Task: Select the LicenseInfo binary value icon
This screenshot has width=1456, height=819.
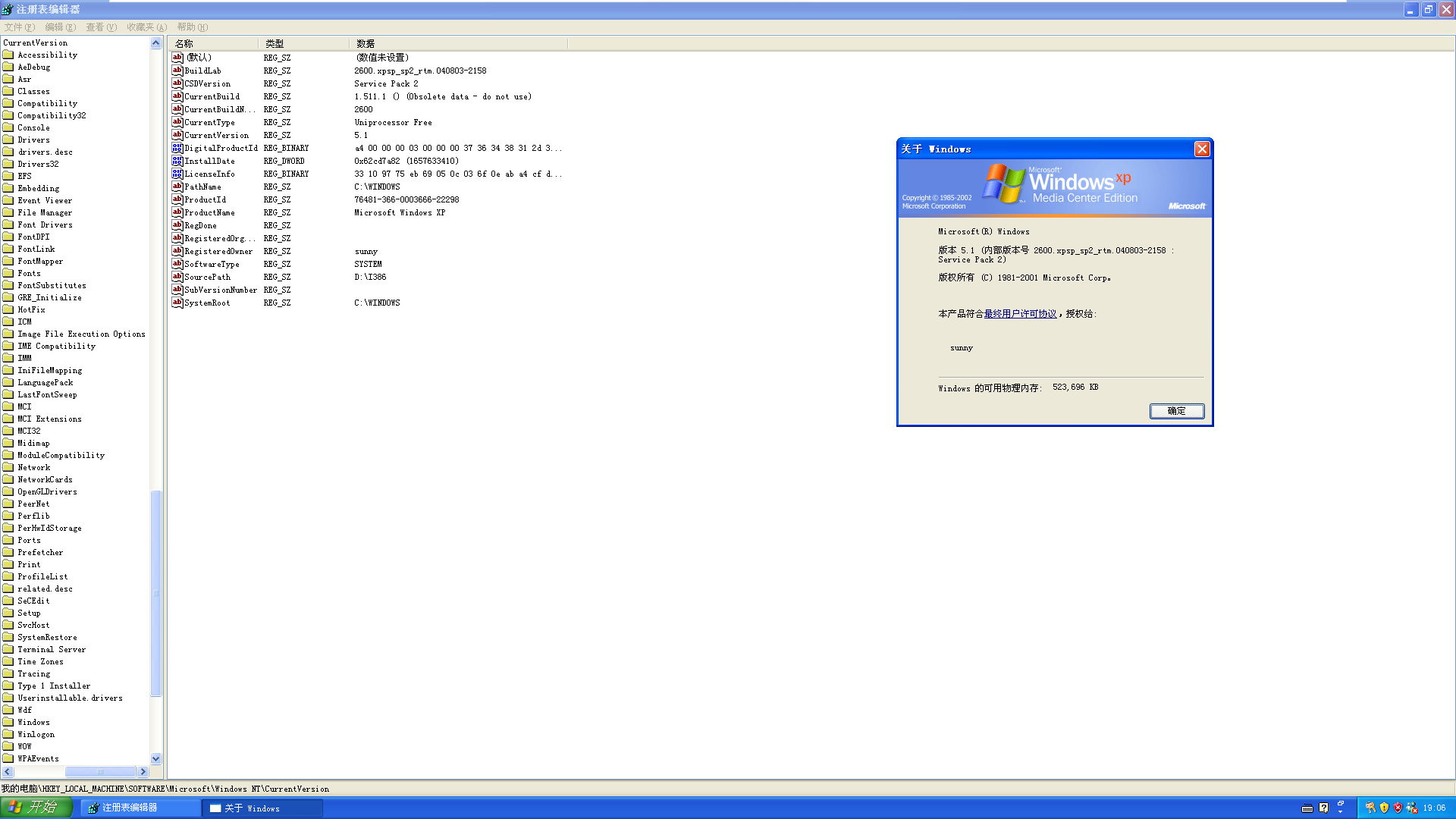Action: tap(177, 174)
